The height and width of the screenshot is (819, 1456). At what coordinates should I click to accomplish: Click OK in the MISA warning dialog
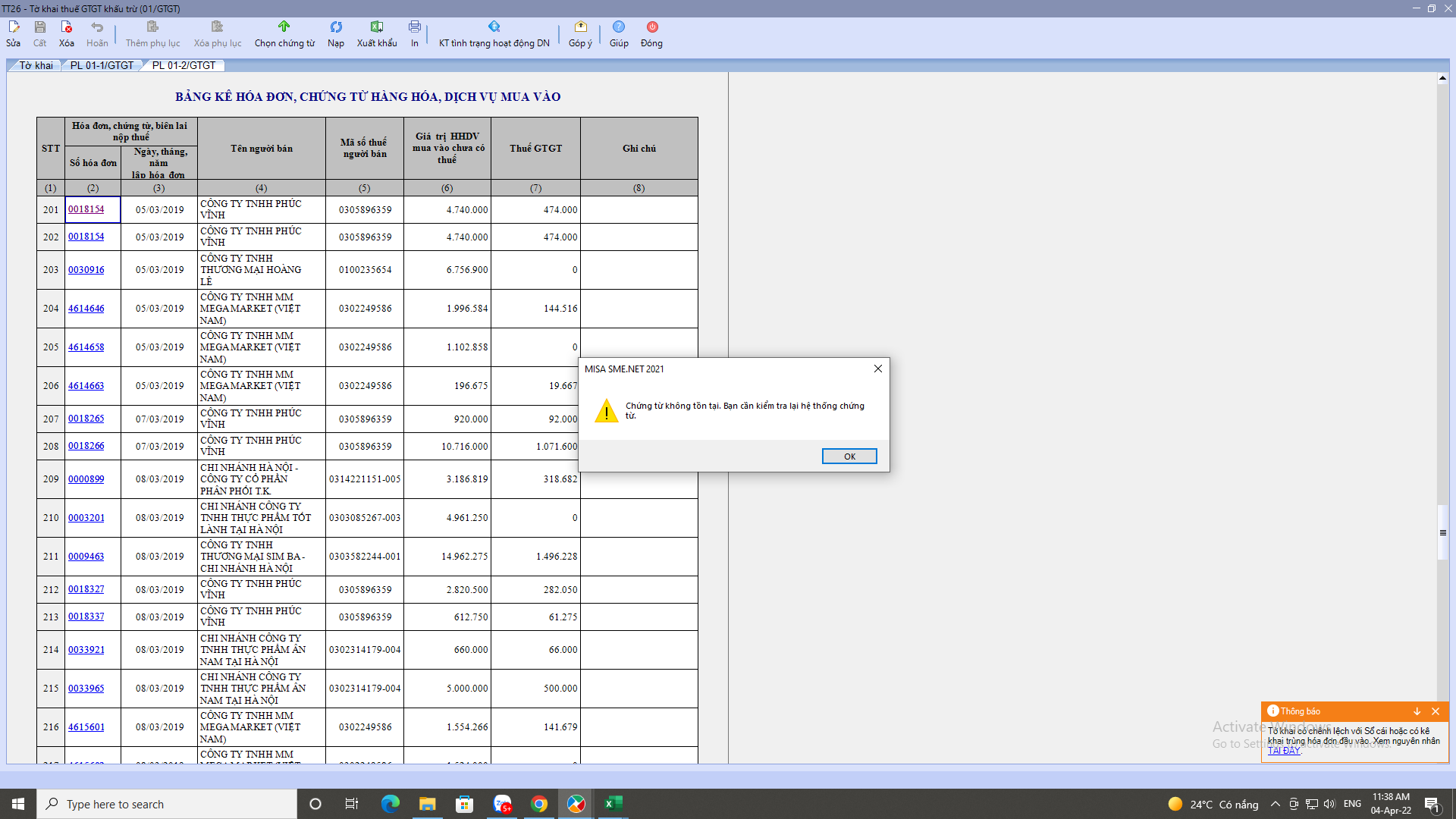click(849, 456)
